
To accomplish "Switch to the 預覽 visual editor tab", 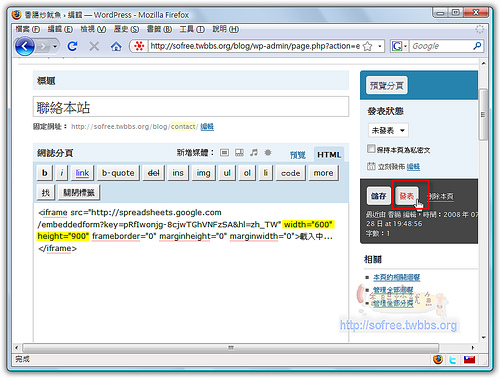I will coord(298,155).
